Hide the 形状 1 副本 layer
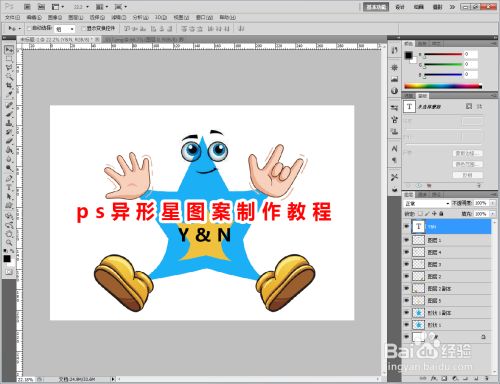Screen dimensions: 500x384 (x=406, y=312)
